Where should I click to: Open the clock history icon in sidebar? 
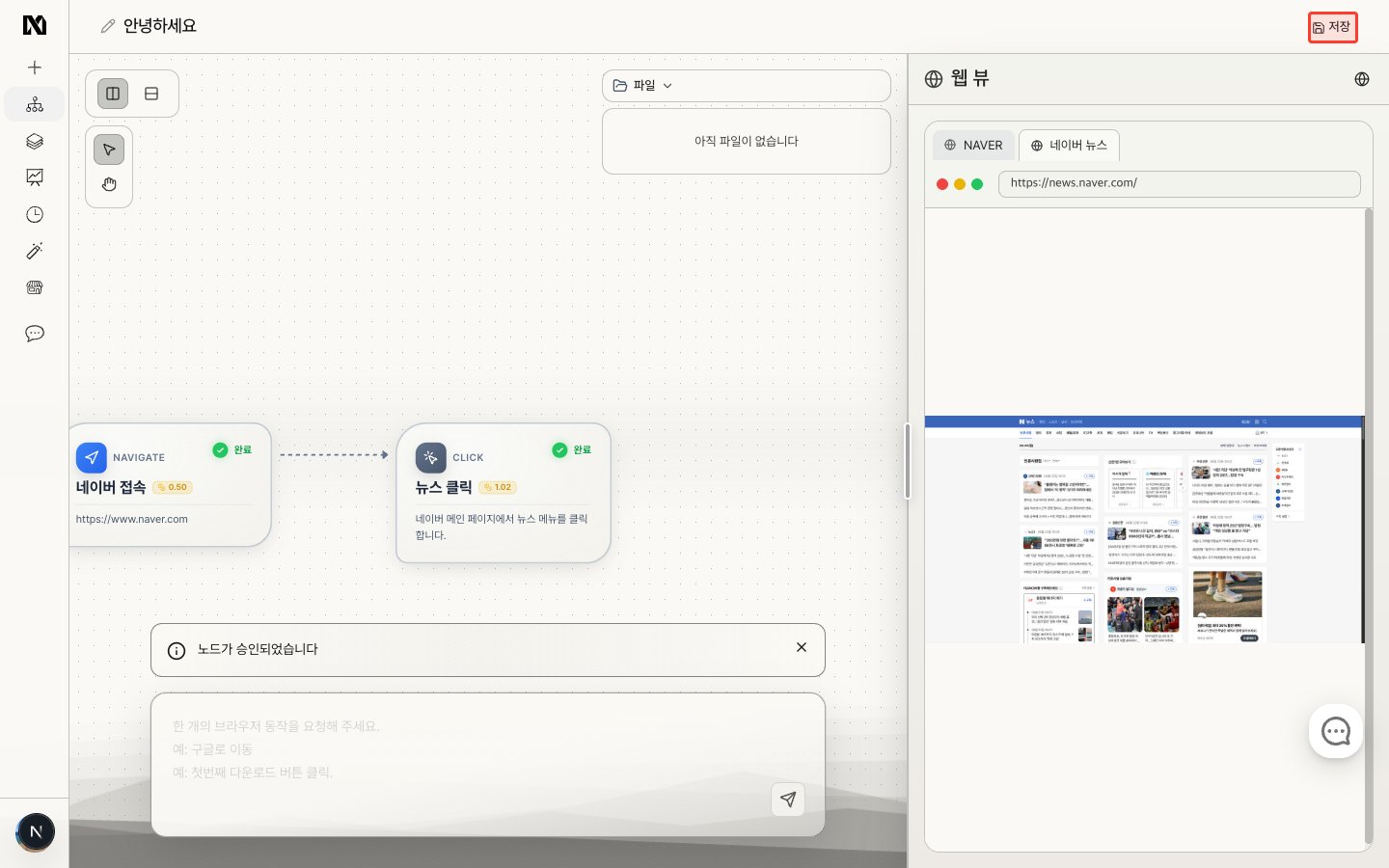35,214
